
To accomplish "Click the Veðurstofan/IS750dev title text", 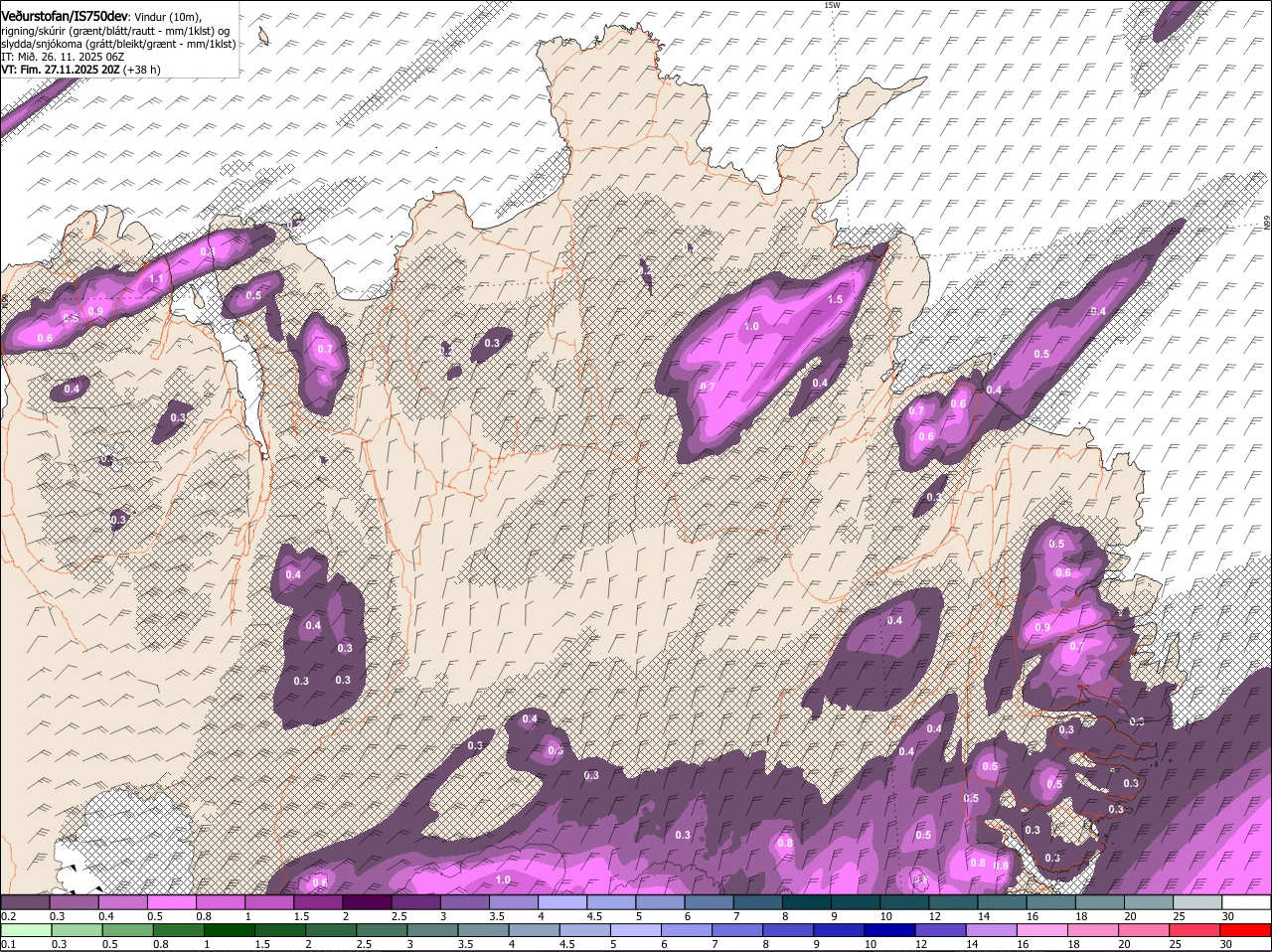I will pyautogui.click(x=65, y=17).
